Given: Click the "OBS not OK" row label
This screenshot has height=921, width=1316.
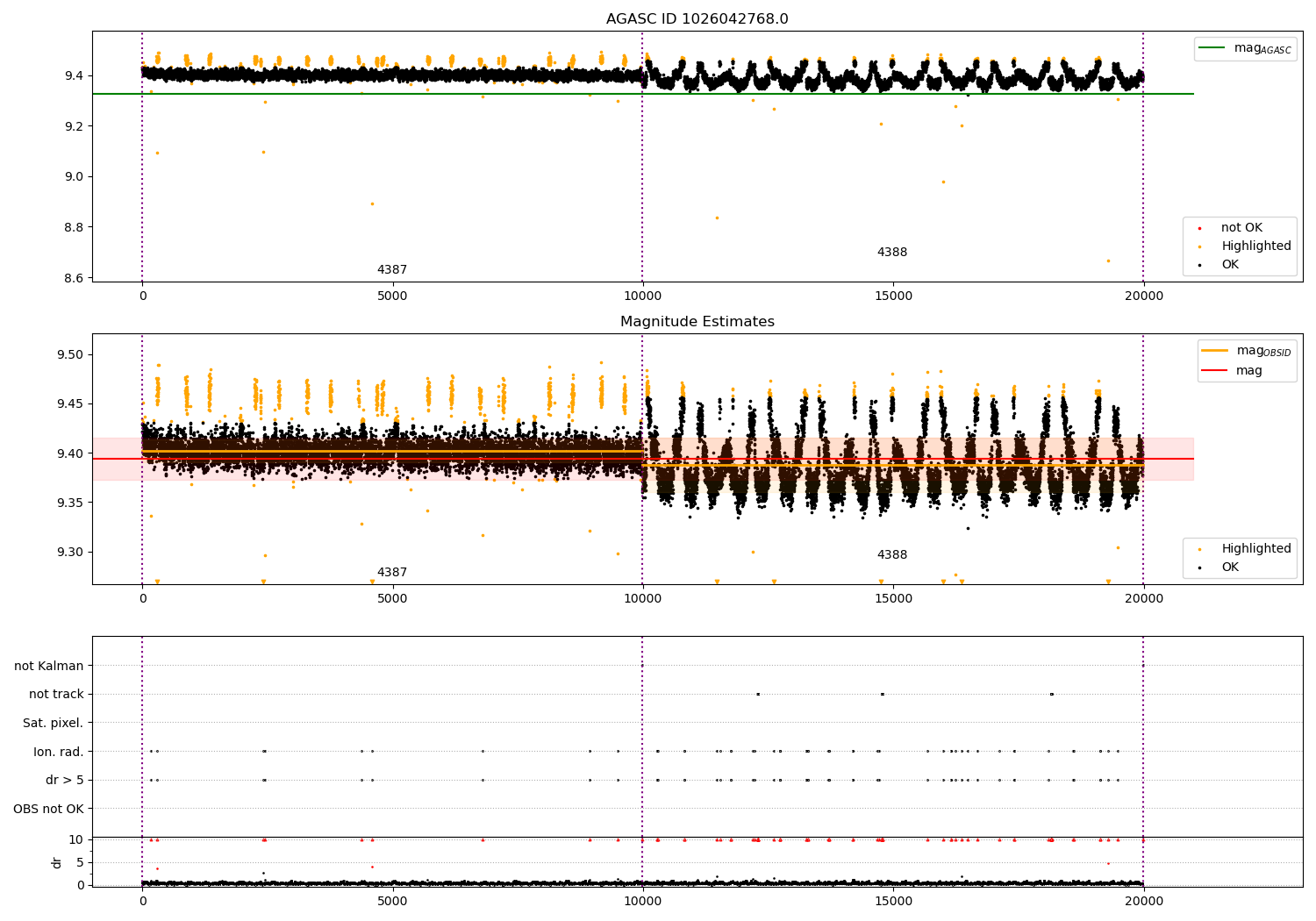Looking at the screenshot, I should (49, 809).
